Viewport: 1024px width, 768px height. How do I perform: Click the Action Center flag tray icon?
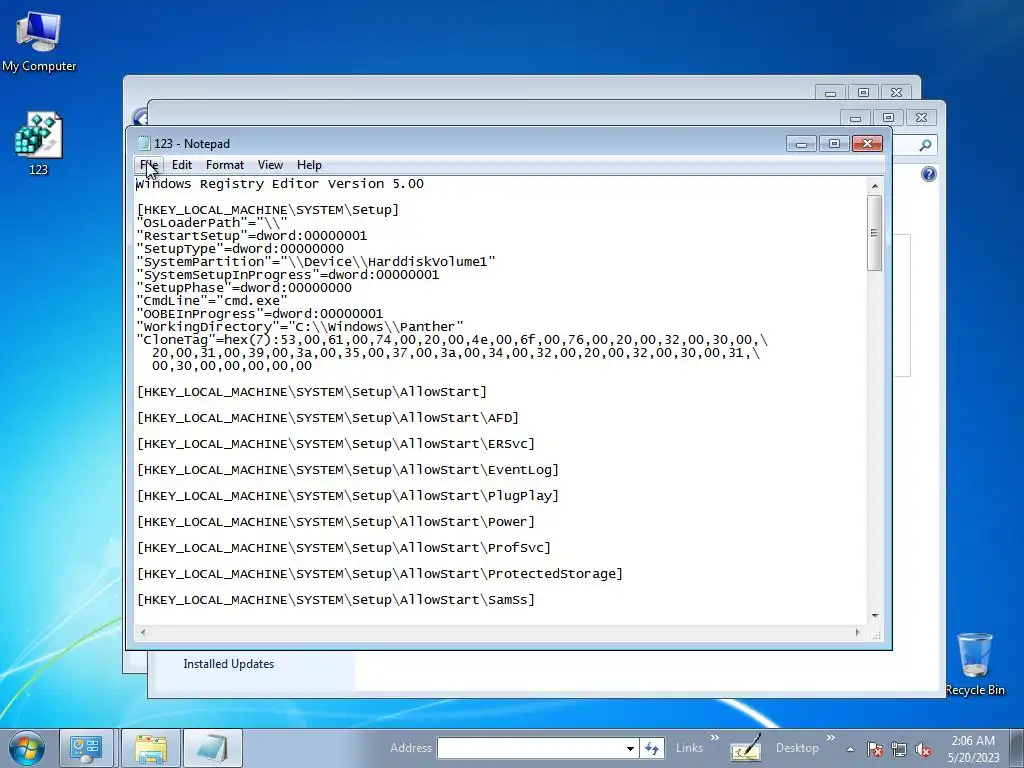pyautogui.click(x=875, y=749)
